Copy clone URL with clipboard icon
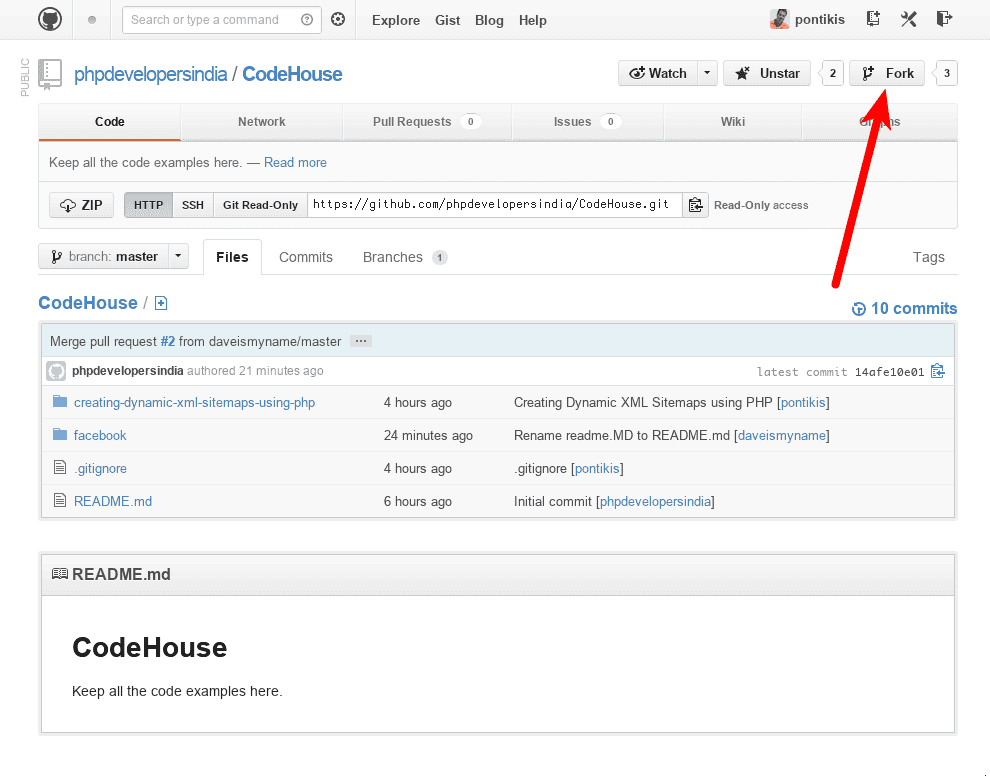The height and width of the screenshot is (777, 990). pyautogui.click(x=695, y=205)
